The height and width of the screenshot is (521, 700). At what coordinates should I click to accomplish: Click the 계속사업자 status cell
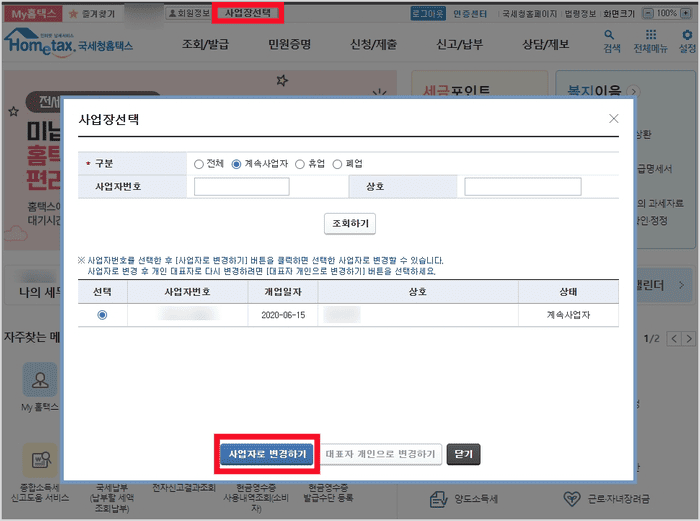click(x=568, y=315)
